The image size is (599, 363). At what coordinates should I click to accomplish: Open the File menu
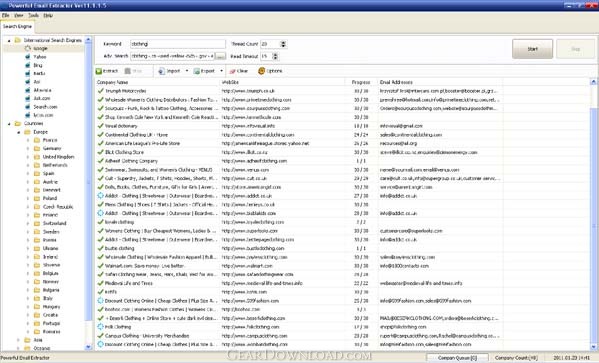tap(5, 15)
